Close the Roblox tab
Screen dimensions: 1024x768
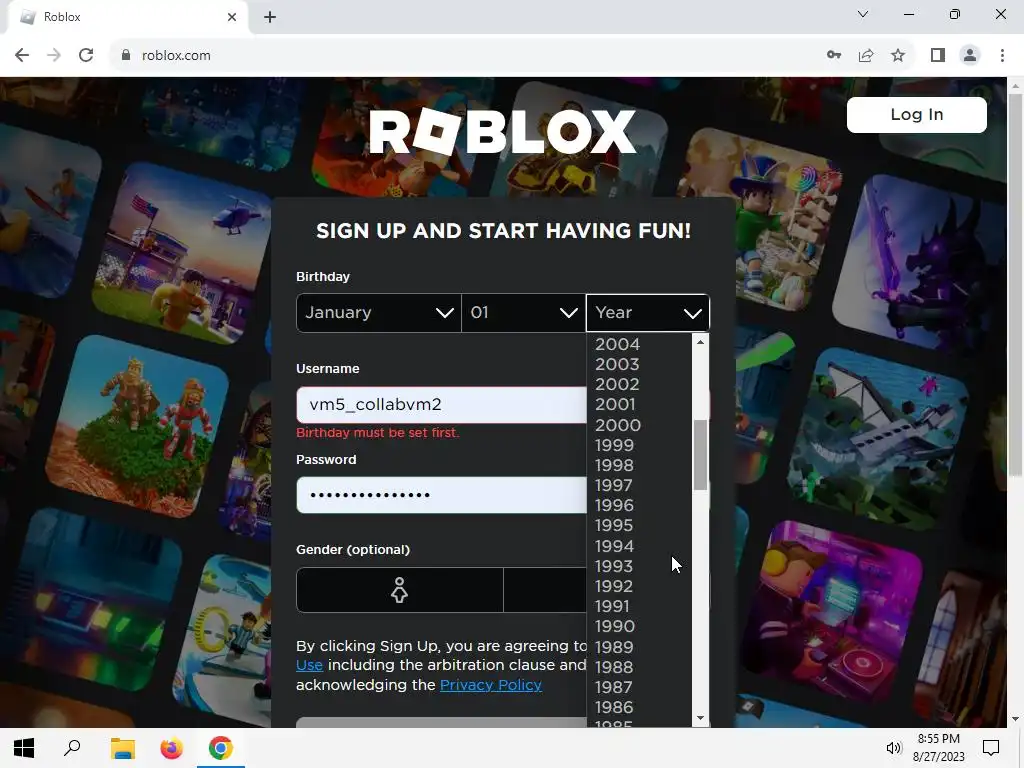pos(232,17)
